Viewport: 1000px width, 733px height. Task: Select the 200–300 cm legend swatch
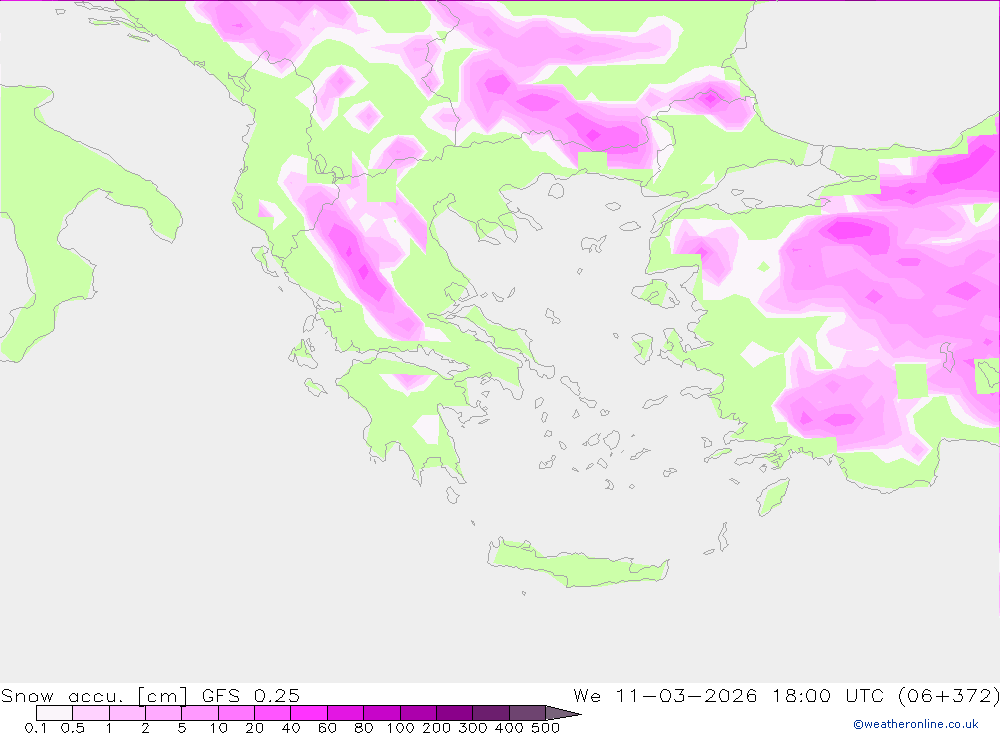pyautogui.click(x=454, y=713)
